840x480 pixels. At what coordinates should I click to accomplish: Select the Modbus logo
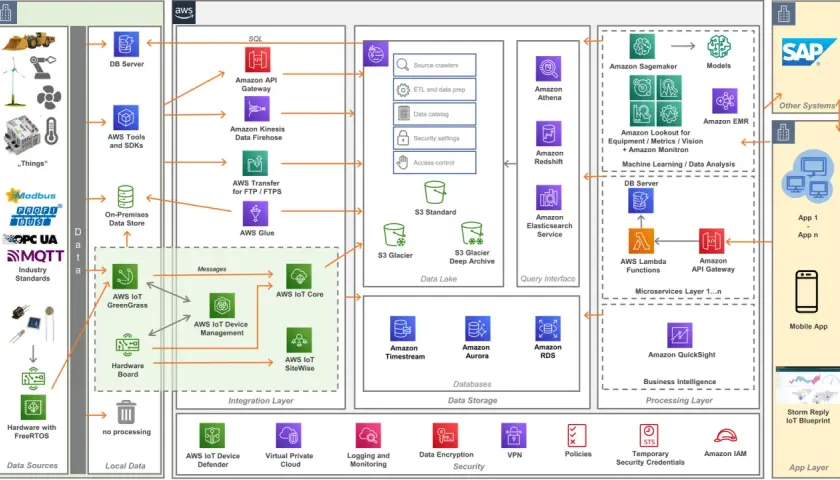(x=31, y=195)
